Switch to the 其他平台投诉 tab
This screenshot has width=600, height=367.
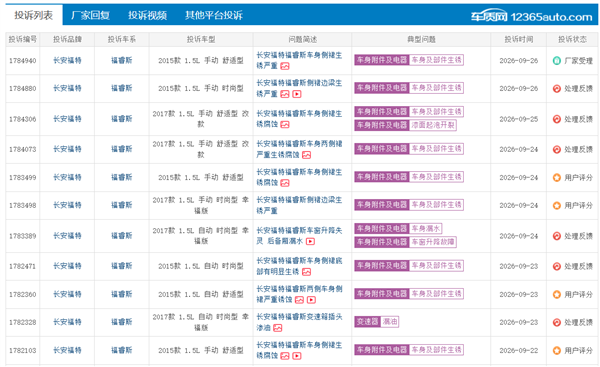[214, 15]
